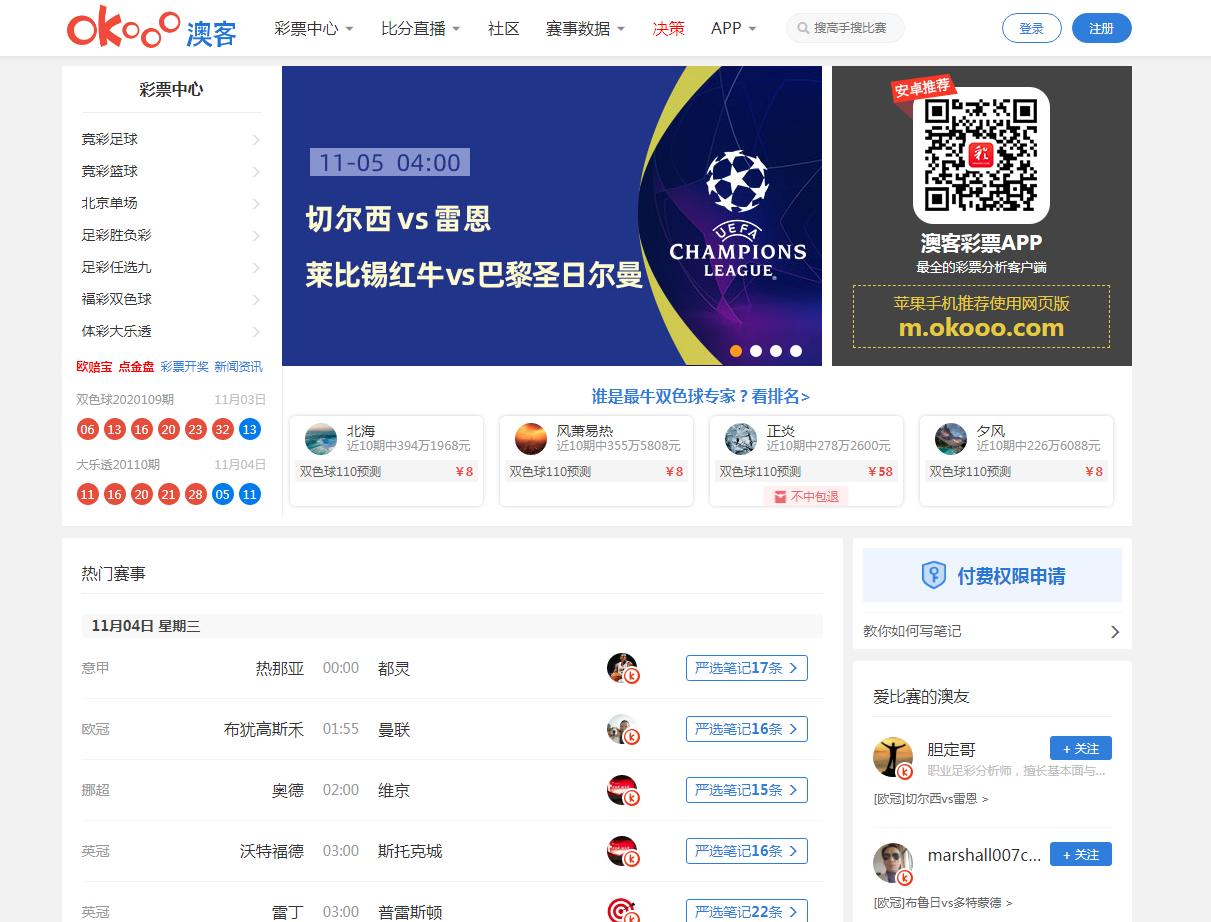Click the blue ball number 13
Screen dimensions: 1211x922
[x=250, y=429]
